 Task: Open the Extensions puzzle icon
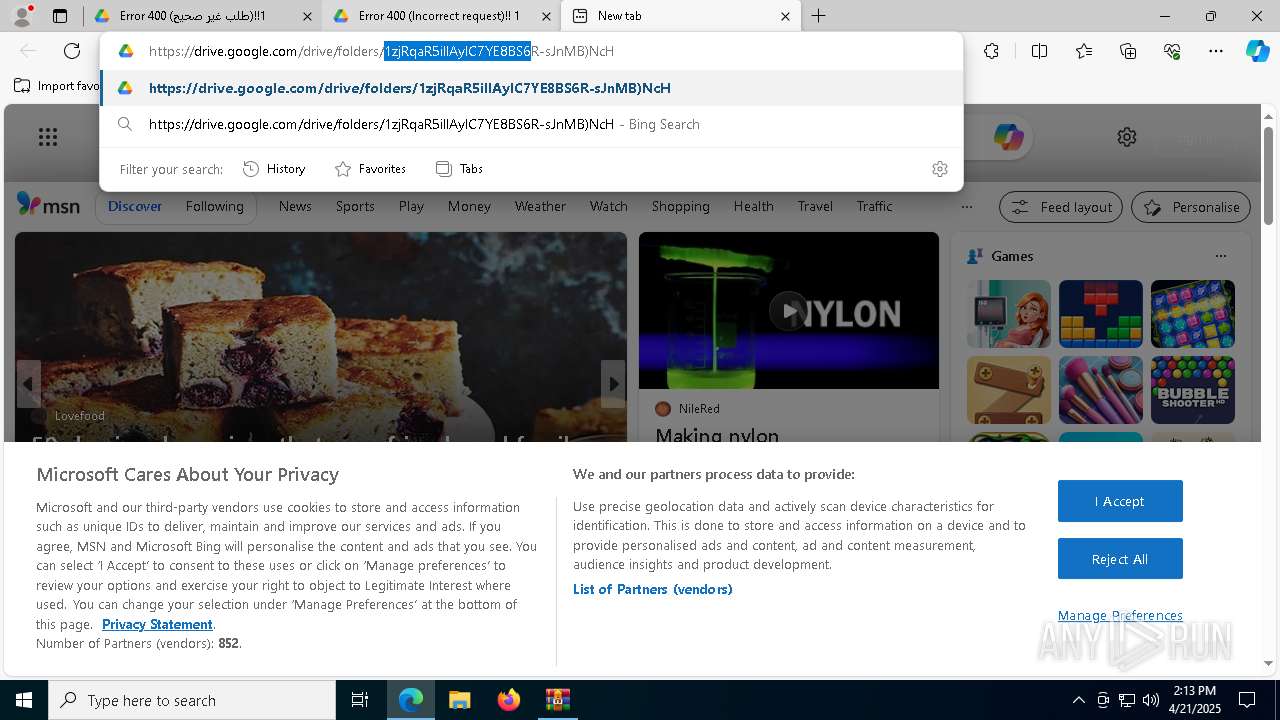(991, 51)
